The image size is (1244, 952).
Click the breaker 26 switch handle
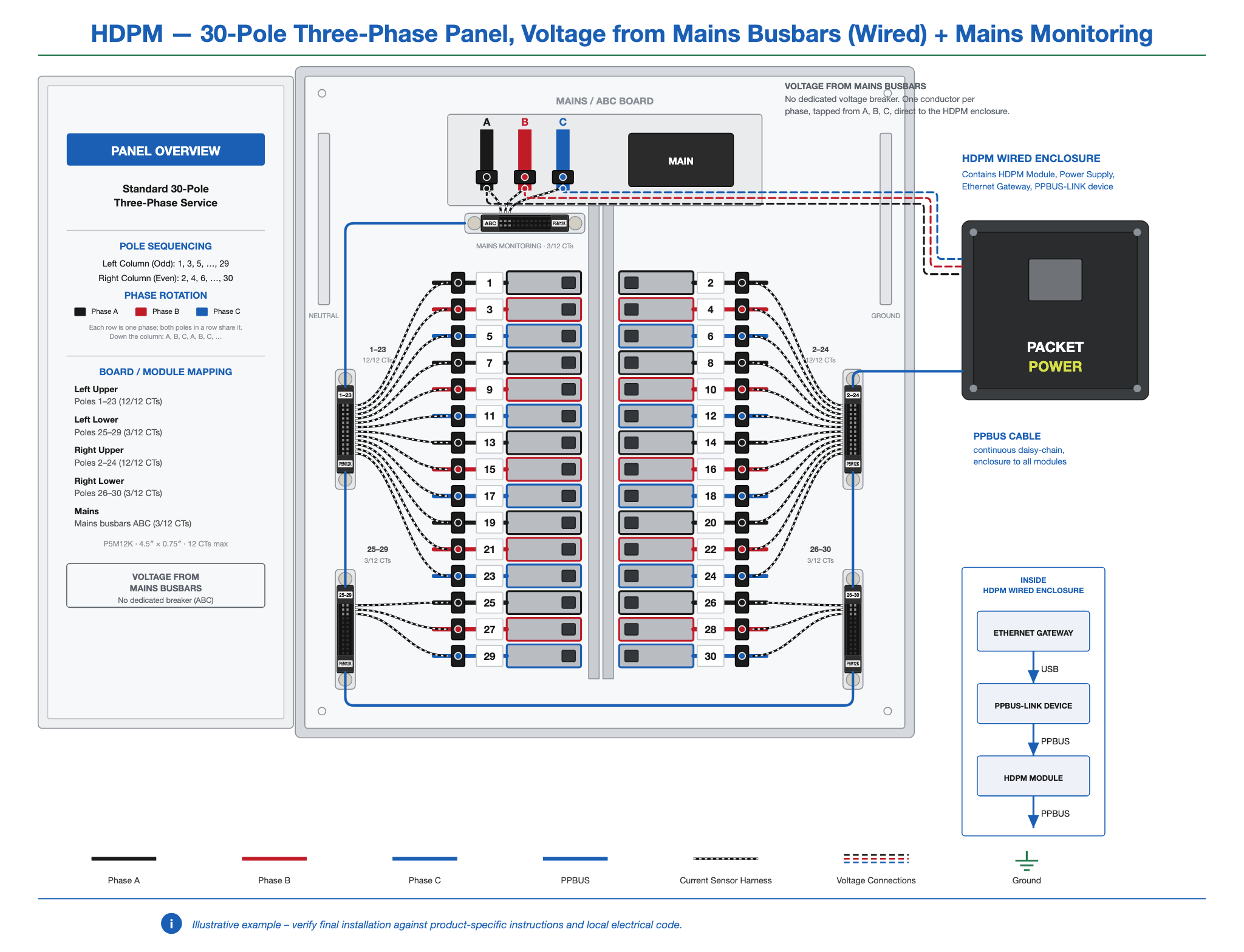pyautogui.click(x=632, y=602)
